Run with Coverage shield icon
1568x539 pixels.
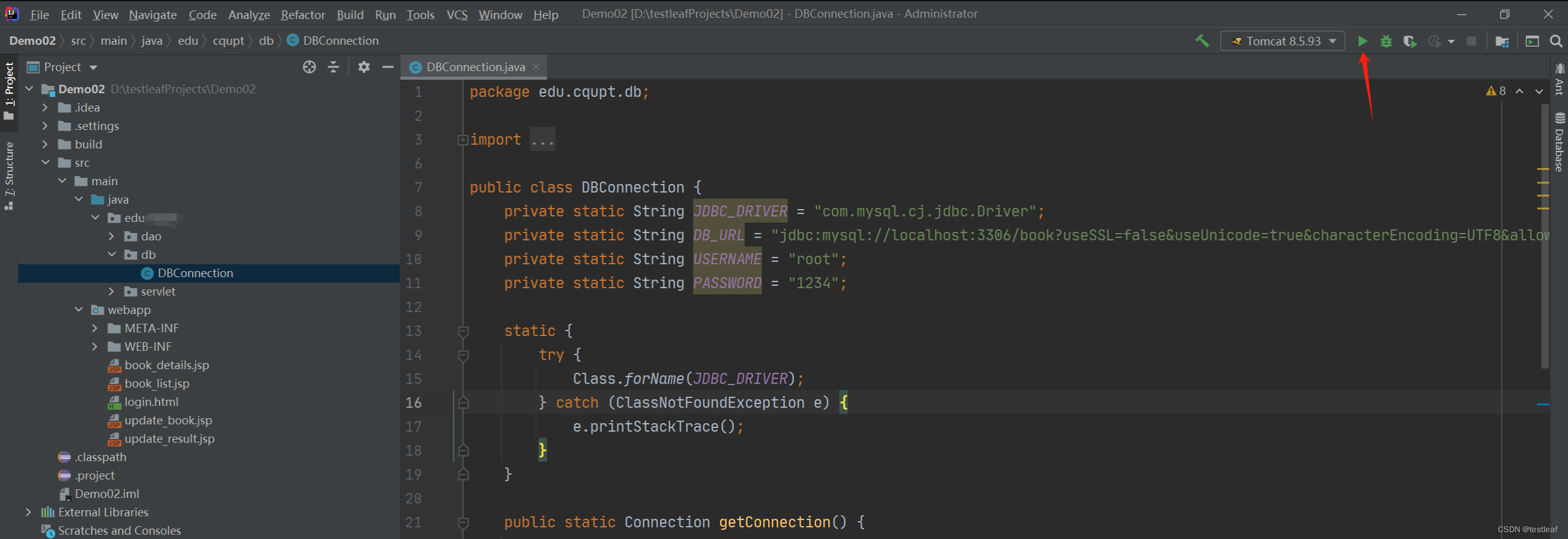pyautogui.click(x=1410, y=41)
